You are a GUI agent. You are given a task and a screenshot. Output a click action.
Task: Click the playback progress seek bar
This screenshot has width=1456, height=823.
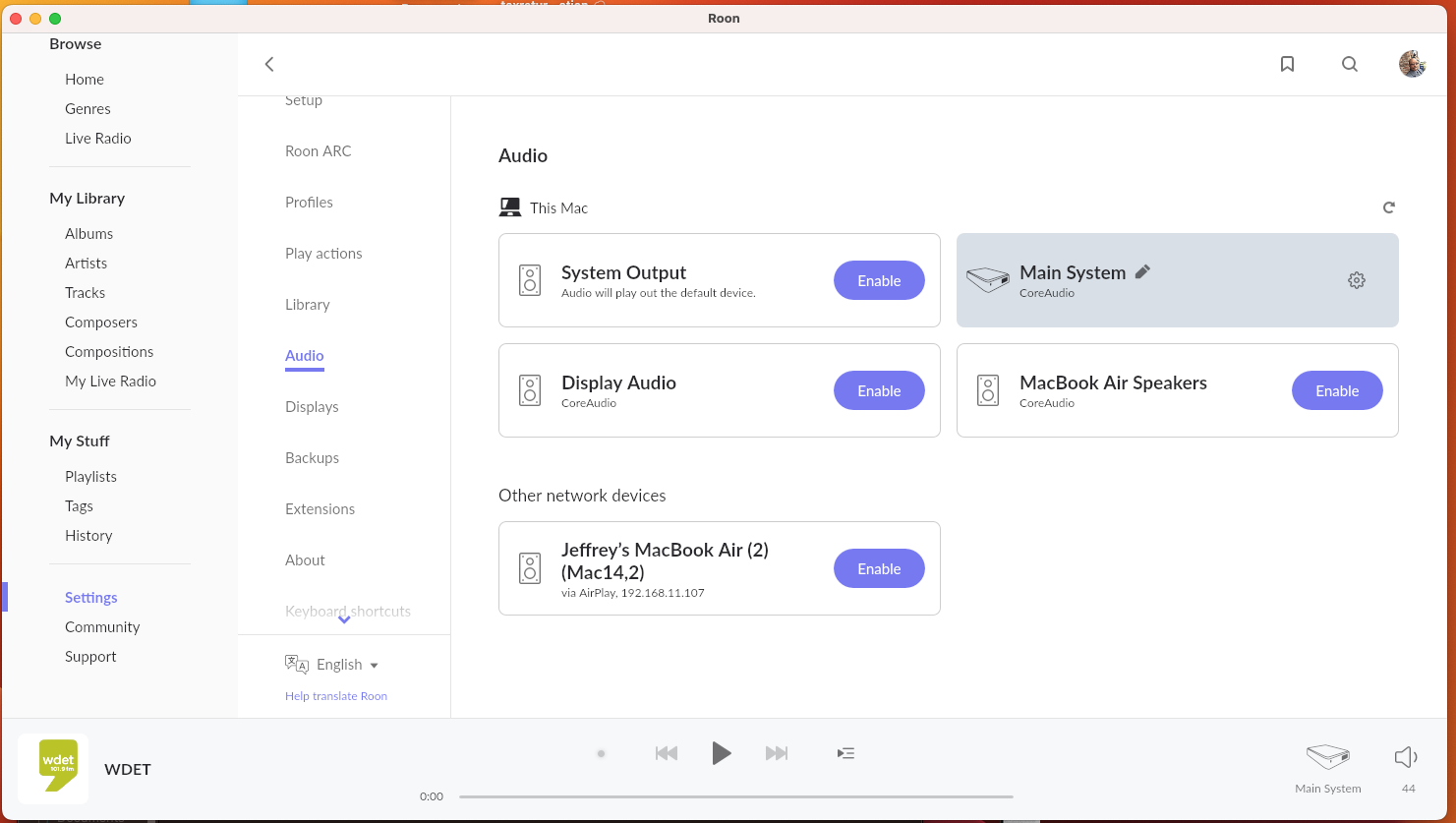pyautogui.click(x=735, y=796)
